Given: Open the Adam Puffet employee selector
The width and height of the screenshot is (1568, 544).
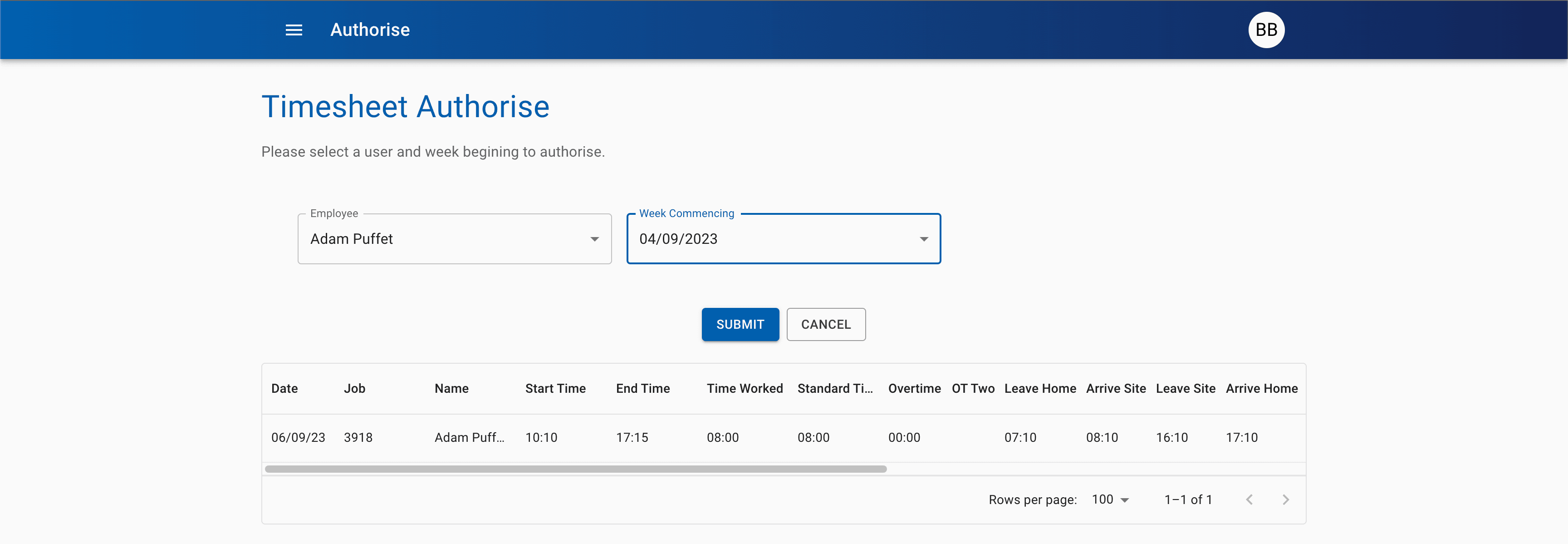Looking at the screenshot, I should pos(444,239).
